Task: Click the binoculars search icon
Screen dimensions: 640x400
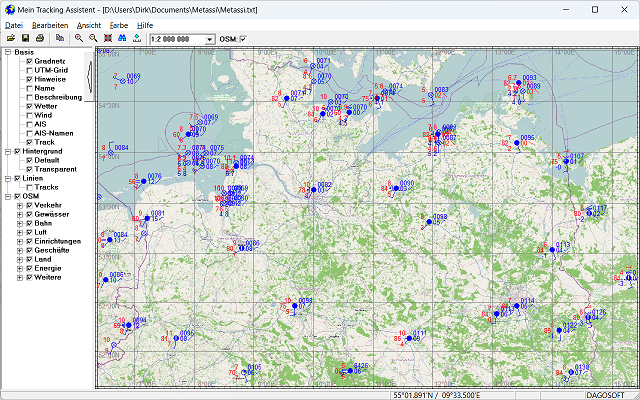Action: 122,38
